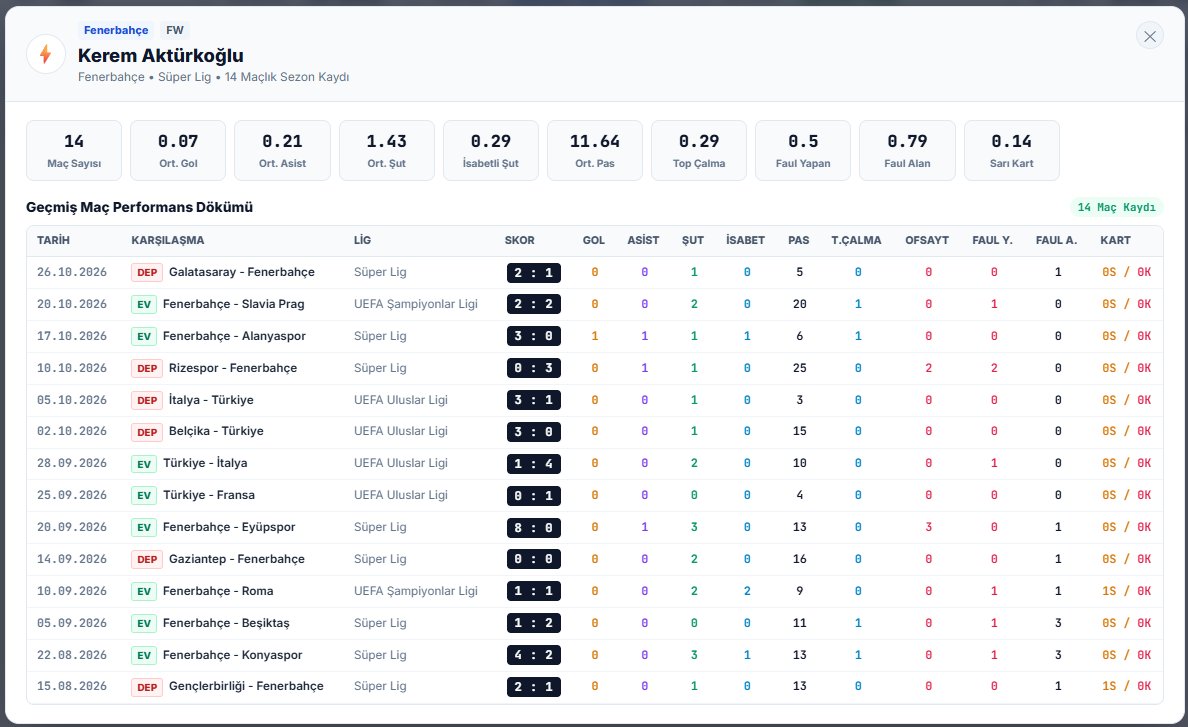Click the DEP badge for Rizespor - Fenerbahçe
This screenshot has height=727, width=1188.
pyautogui.click(x=147, y=368)
